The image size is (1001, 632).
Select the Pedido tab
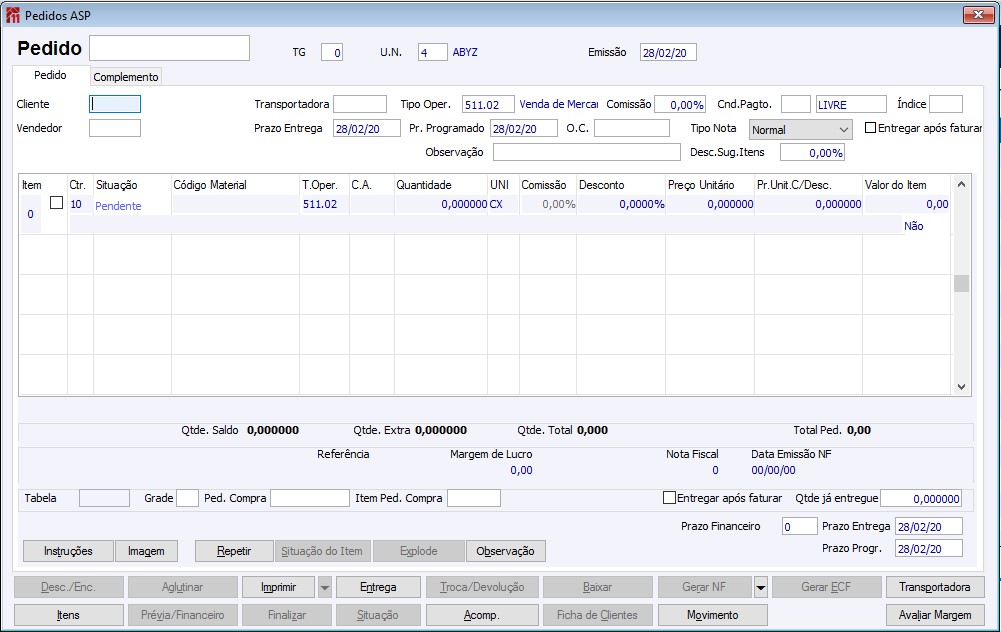(x=50, y=76)
